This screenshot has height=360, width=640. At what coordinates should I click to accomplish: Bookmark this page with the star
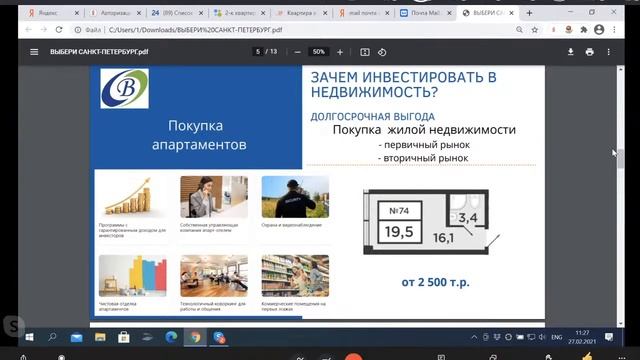pyautogui.click(x=535, y=29)
